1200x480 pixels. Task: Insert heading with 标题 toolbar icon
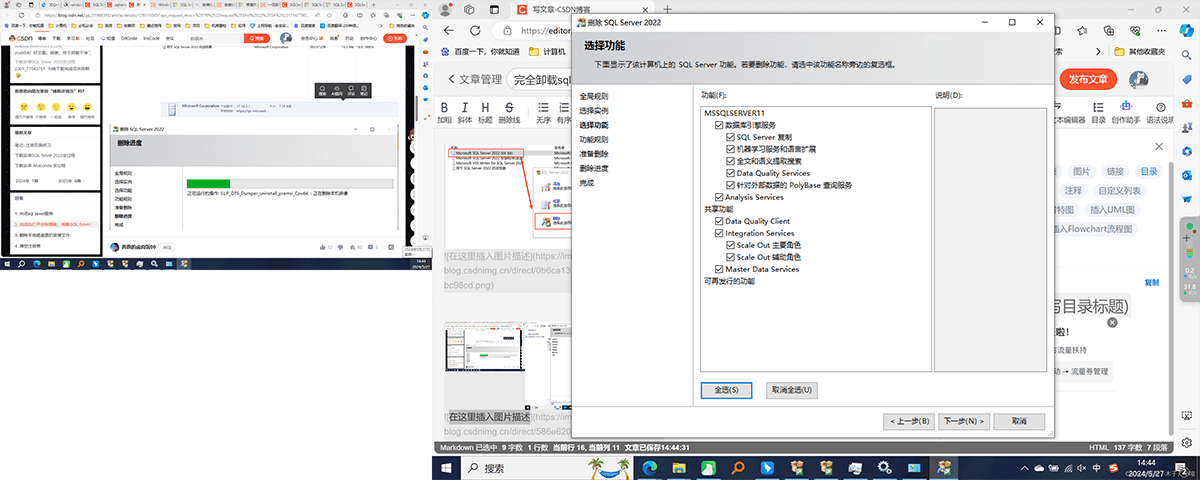coord(486,112)
